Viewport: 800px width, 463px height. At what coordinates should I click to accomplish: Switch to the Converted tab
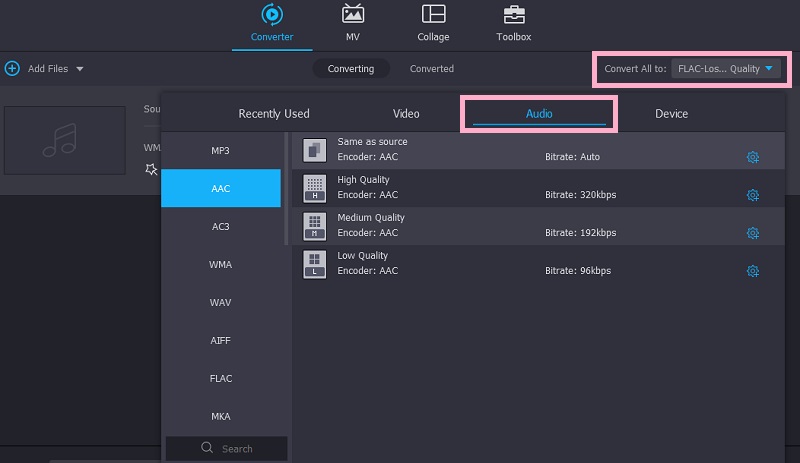point(431,69)
